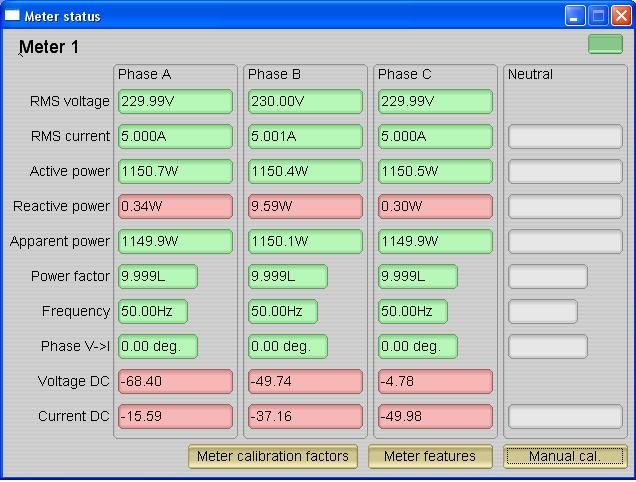The height and width of the screenshot is (482, 636).
Task: Click Phase C Current DC -49.98
Action: pos(435,416)
